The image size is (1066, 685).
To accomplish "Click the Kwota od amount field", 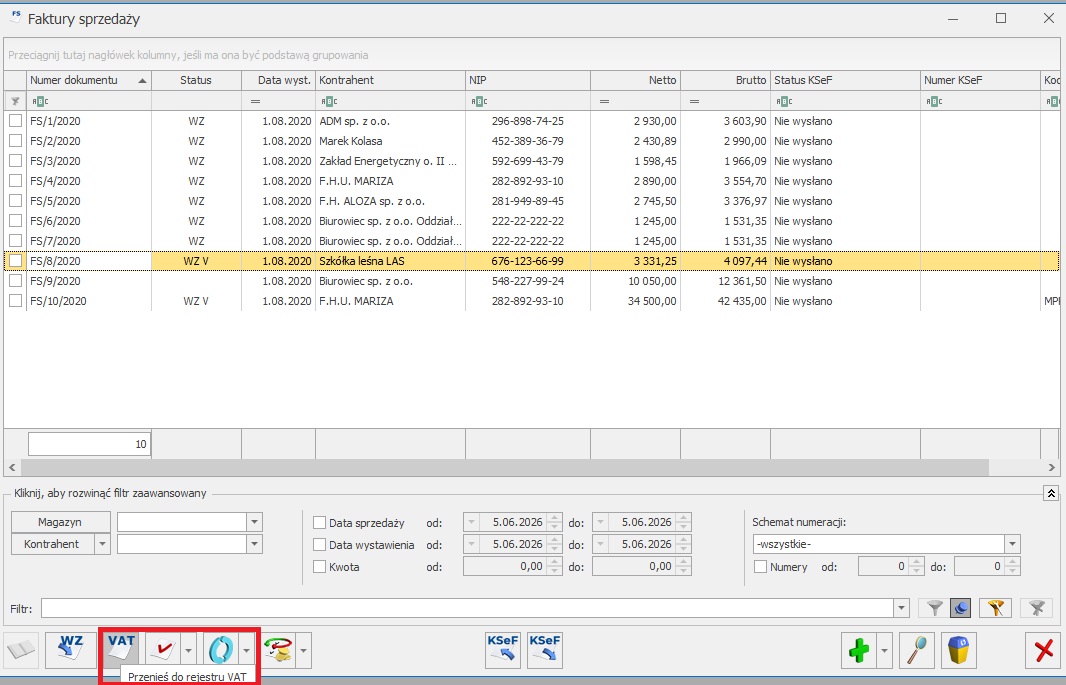I will click(505, 566).
